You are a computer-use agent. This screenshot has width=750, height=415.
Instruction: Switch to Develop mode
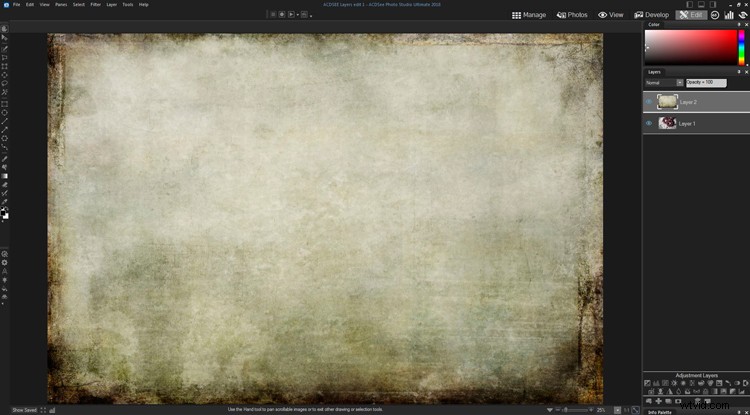pyautogui.click(x=651, y=15)
